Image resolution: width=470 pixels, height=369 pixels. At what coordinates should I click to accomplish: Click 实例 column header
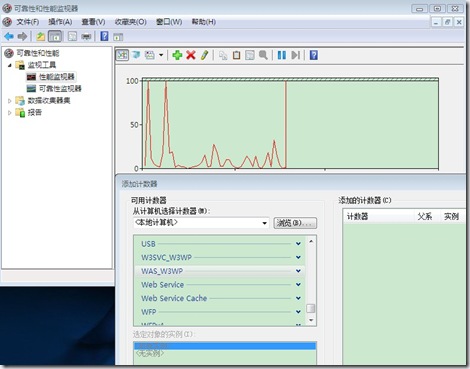453,217
